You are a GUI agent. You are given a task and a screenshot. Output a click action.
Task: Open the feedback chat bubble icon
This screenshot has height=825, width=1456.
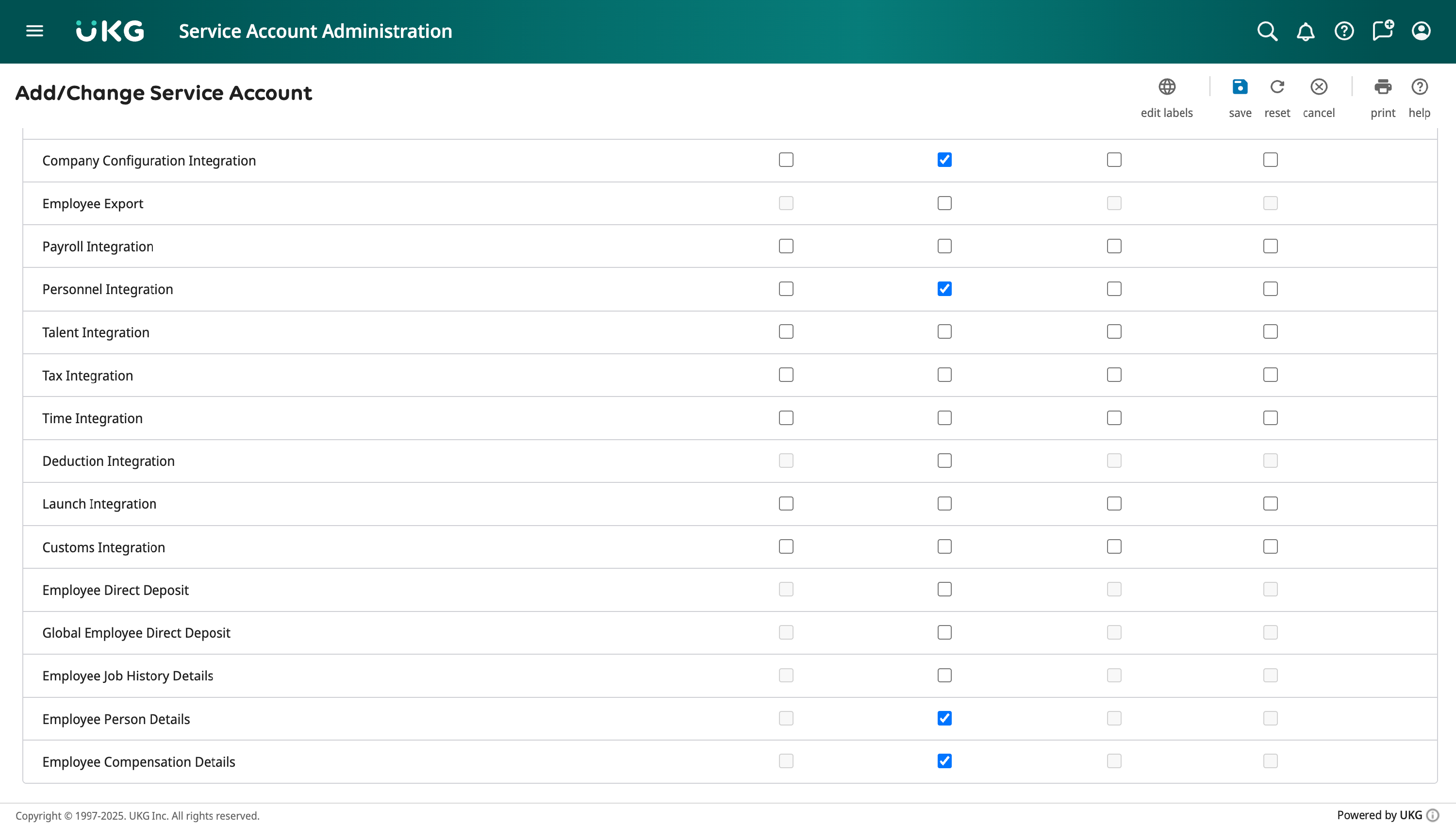tap(1382, 30)
